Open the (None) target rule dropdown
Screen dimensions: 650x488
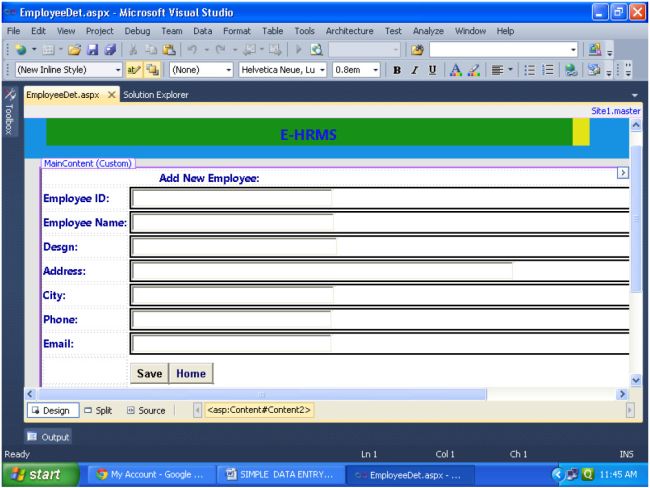click(x=228, y=70)
